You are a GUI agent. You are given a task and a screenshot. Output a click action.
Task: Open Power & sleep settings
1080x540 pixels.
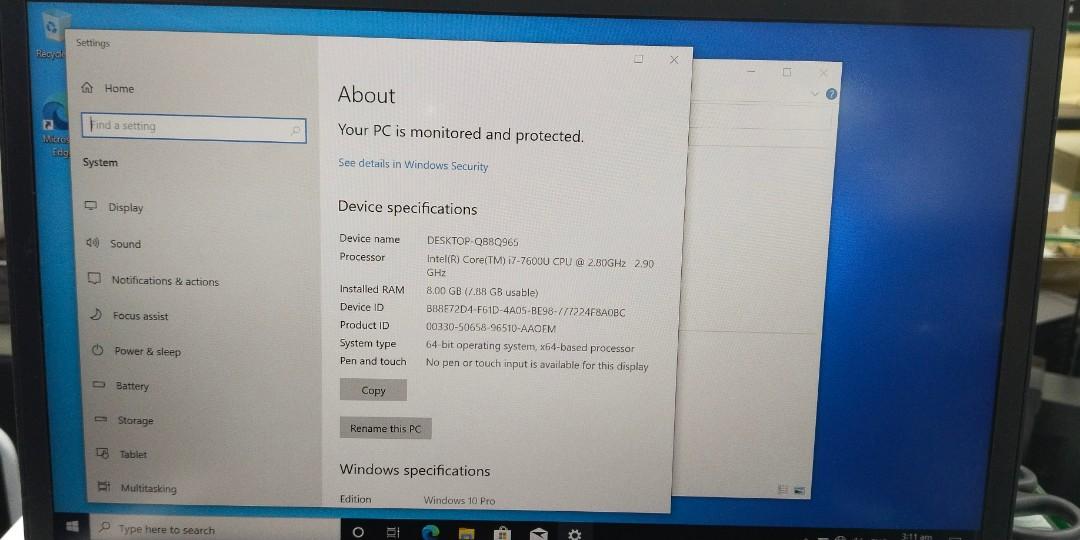136,351
